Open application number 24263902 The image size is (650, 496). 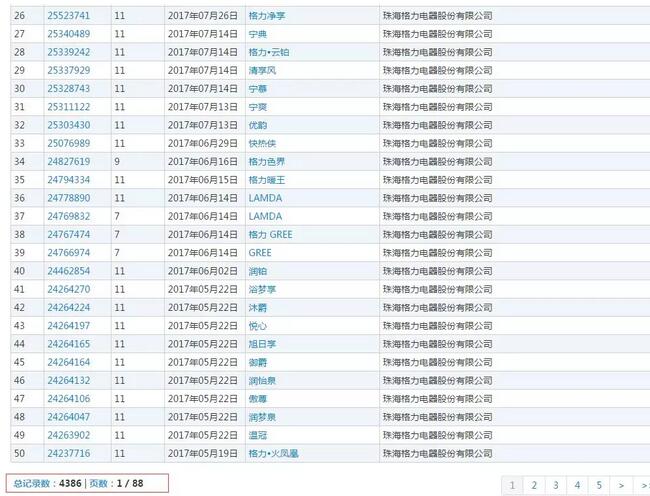pyautogui.click(x=68, y=435)
